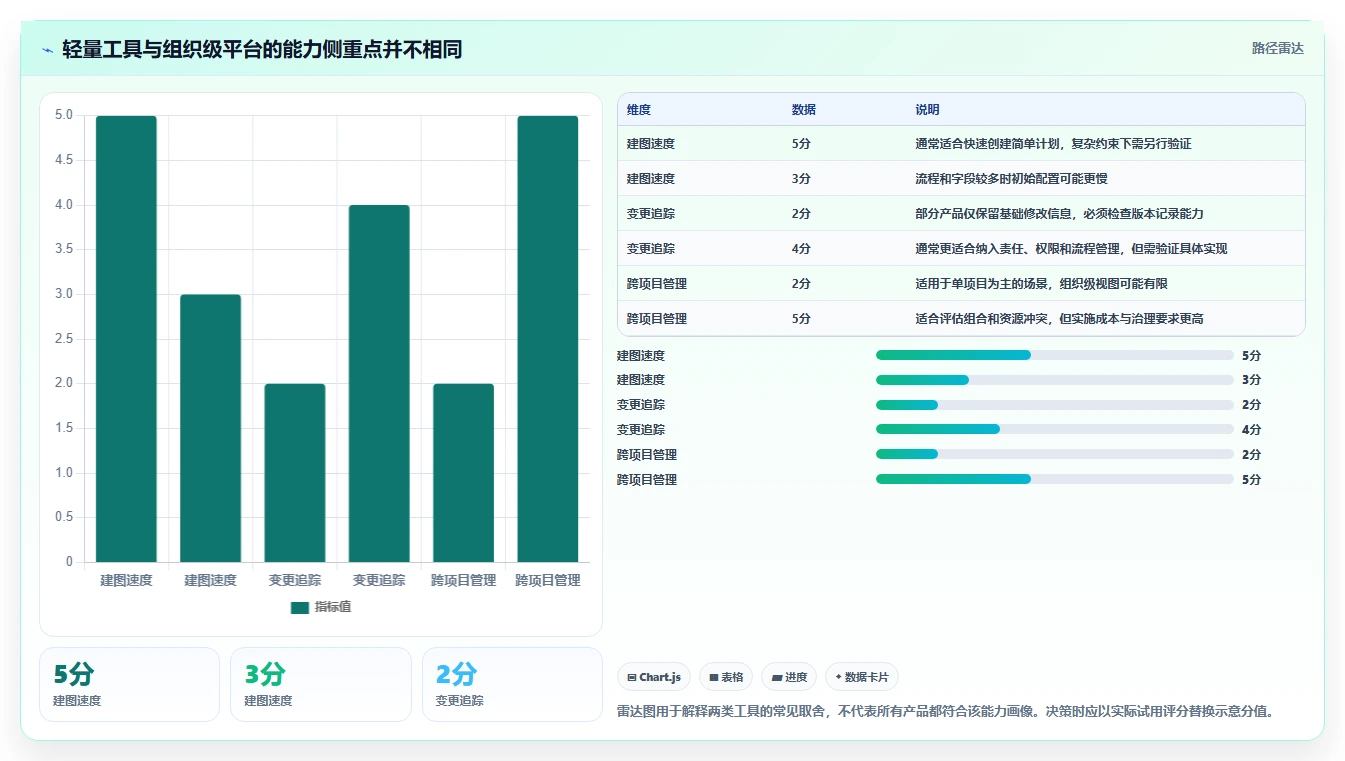Click the lightning icon beside the page title
The image size is (1345, 761).
pyautogui.click(x=48, y=50)
